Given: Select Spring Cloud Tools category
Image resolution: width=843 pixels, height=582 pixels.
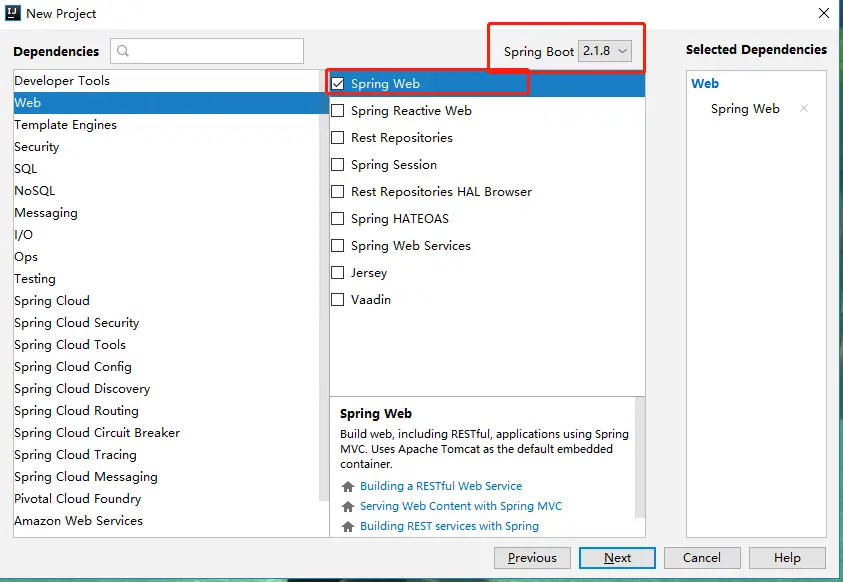Looking at the screenshot, I should pyautogui.click(x=166, y=345).
